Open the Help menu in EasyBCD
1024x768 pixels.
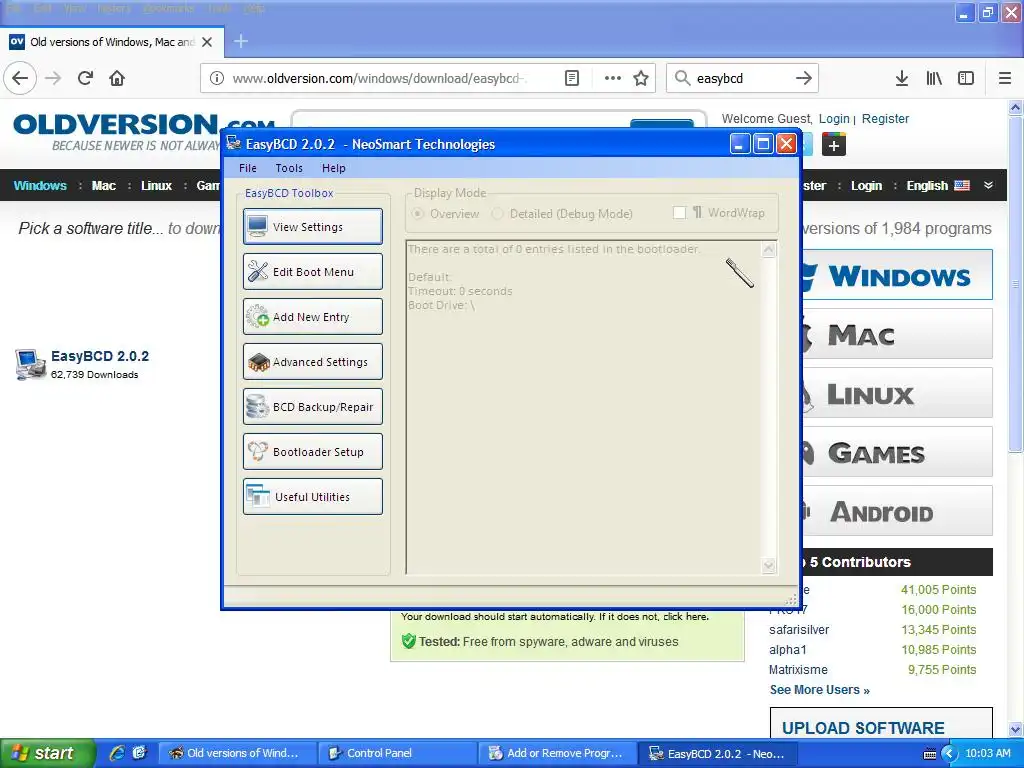coord(334,168)
